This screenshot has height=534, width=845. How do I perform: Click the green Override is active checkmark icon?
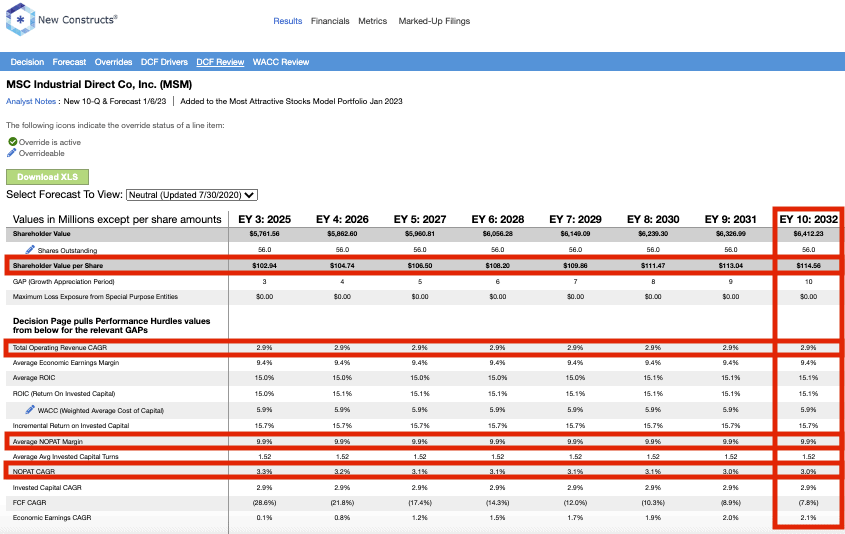12,142
